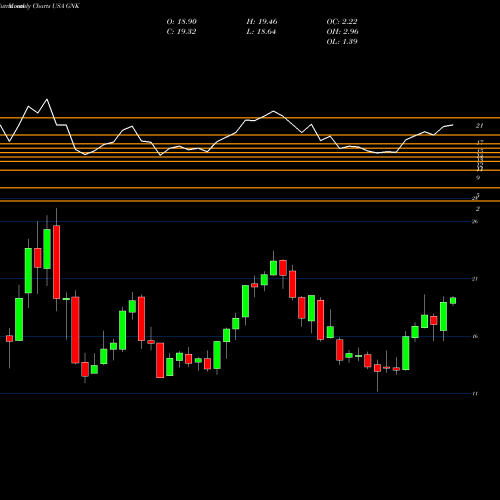Click the high value 'H: 19.46'

(x=262, y=22)
